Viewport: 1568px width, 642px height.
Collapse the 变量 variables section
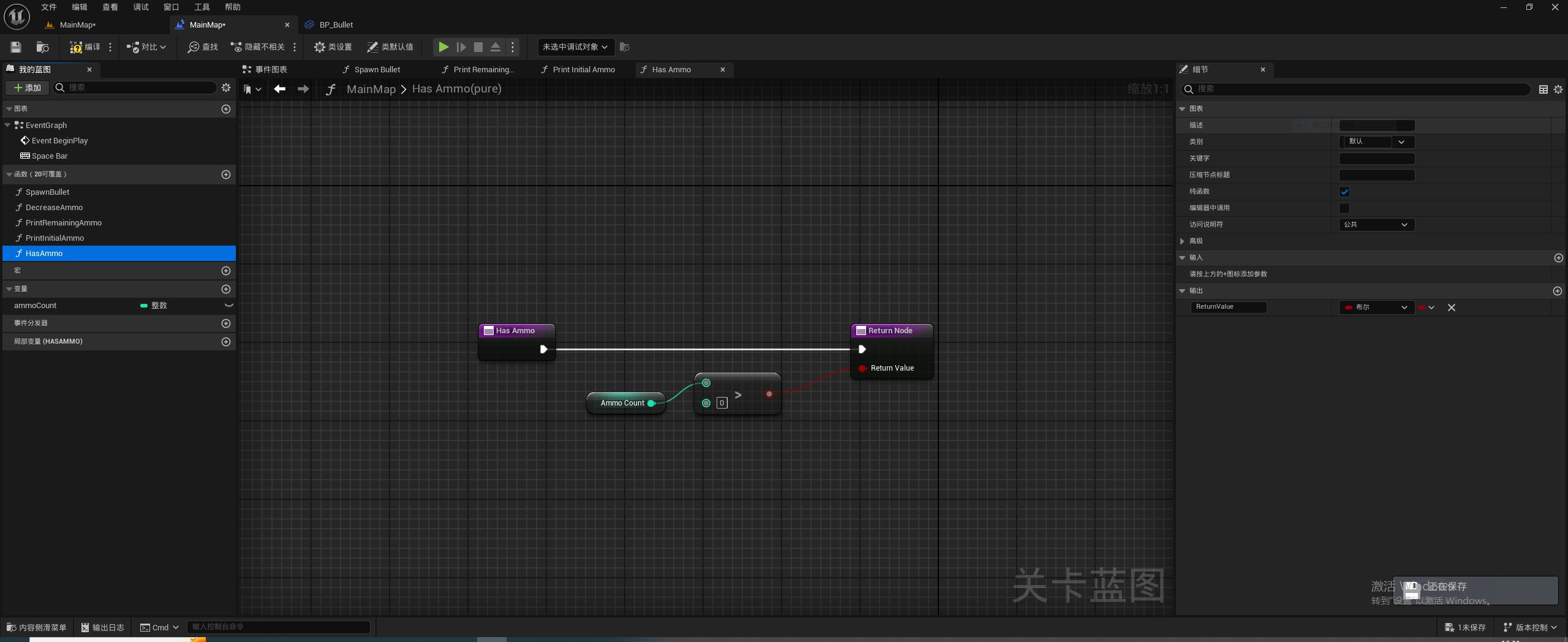coord(9,289)
